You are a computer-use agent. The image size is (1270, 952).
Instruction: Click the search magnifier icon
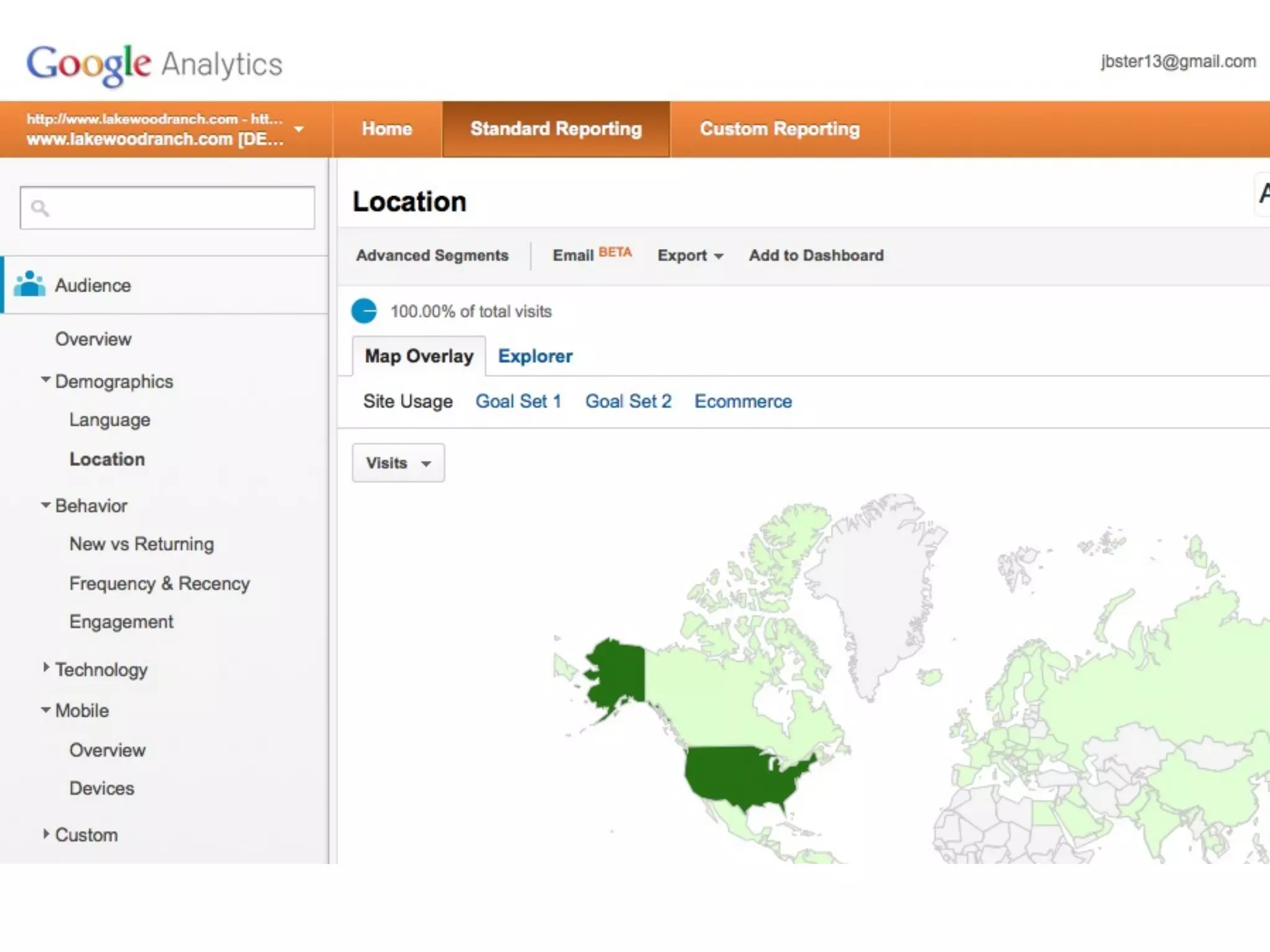[x=40, y=208]
